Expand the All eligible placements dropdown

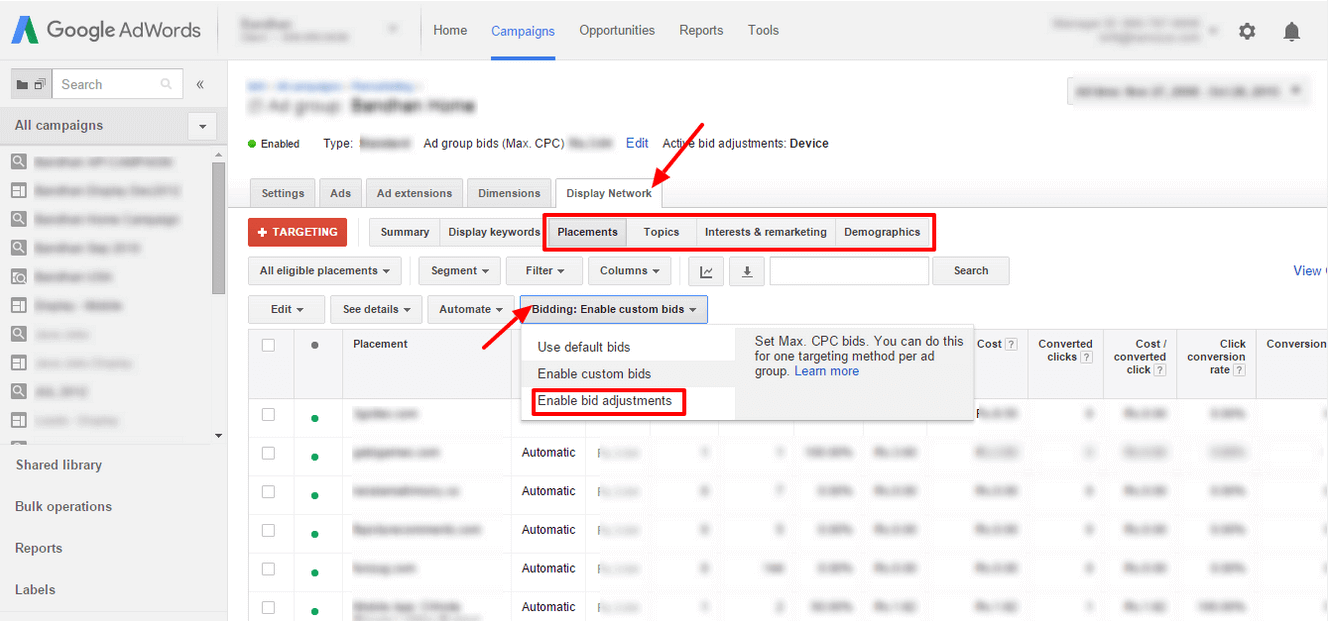pos(325,271)
